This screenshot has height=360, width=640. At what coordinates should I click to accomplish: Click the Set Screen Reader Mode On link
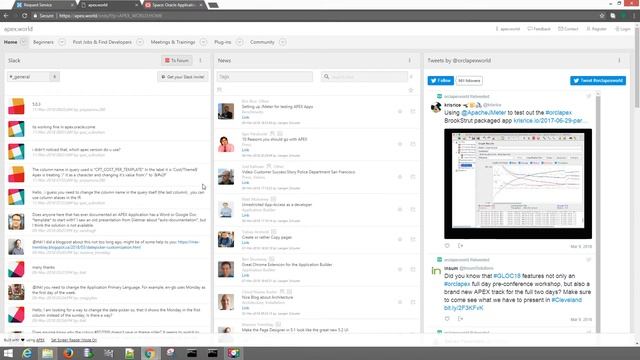74,340
